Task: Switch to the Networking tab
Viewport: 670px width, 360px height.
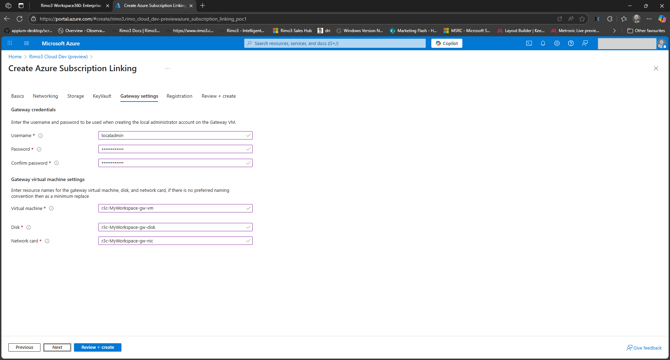Action: (45, 96)
